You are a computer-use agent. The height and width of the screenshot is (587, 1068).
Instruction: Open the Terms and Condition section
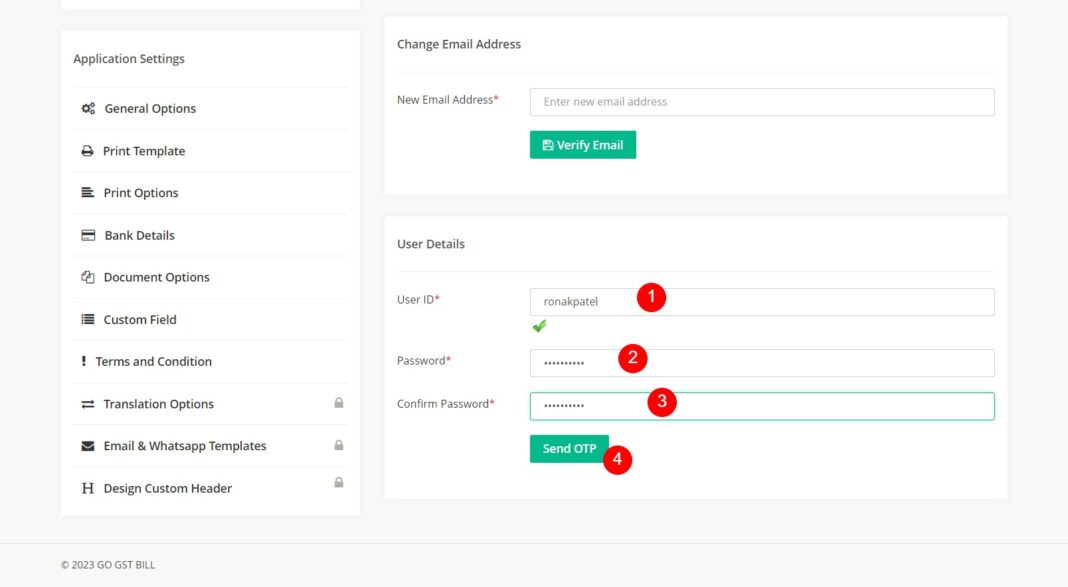click(156, 361)
